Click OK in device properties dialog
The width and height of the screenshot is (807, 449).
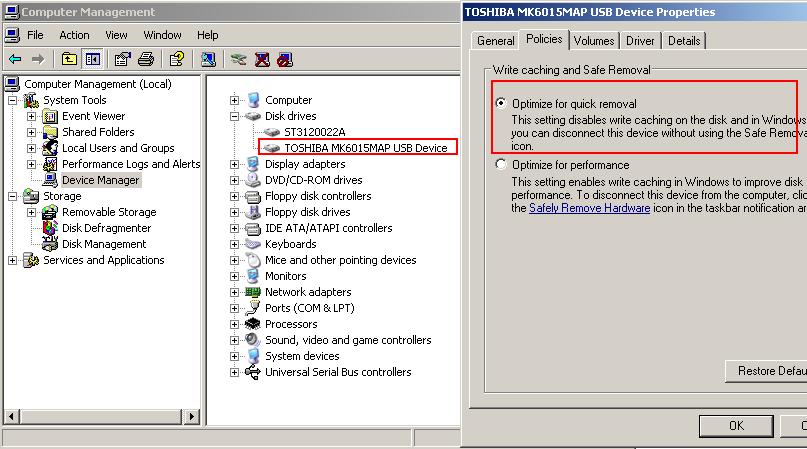point(736,426)
